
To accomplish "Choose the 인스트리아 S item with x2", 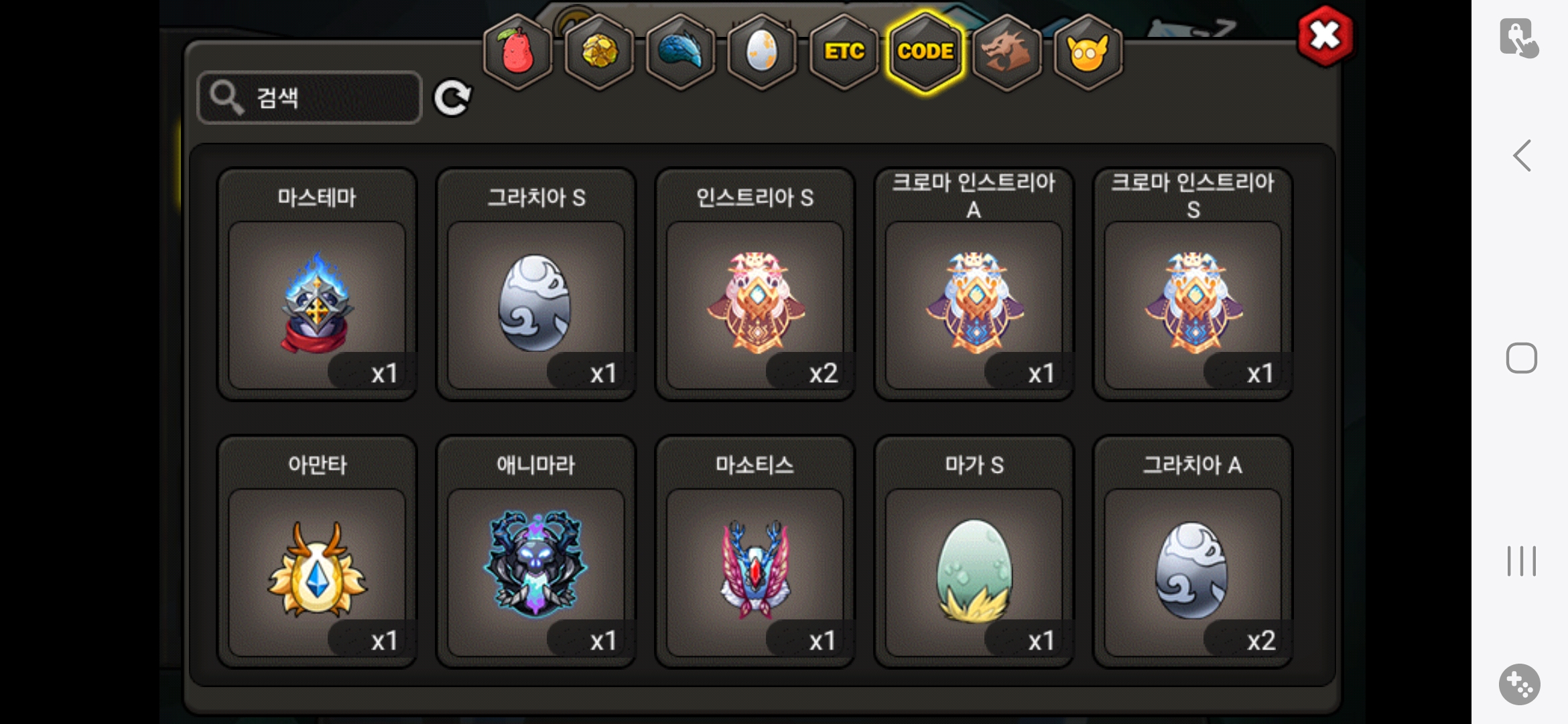I will click(x=755, y=284).
